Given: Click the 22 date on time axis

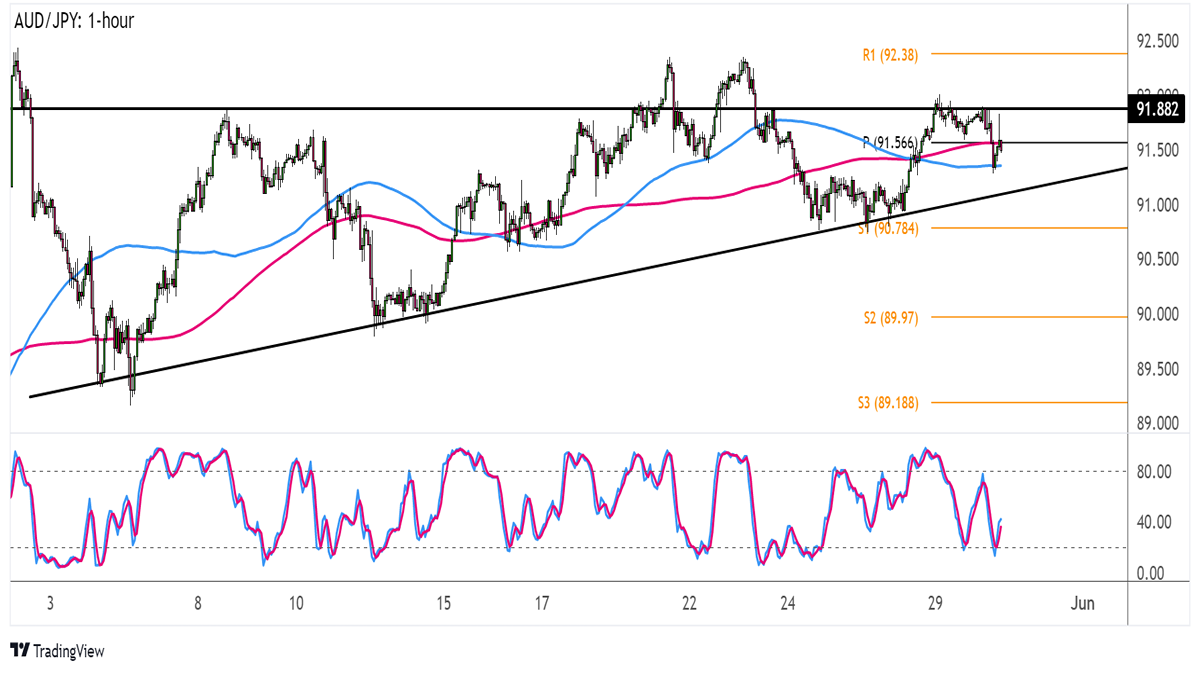Looking at the screenshot, I should [689, 604].
